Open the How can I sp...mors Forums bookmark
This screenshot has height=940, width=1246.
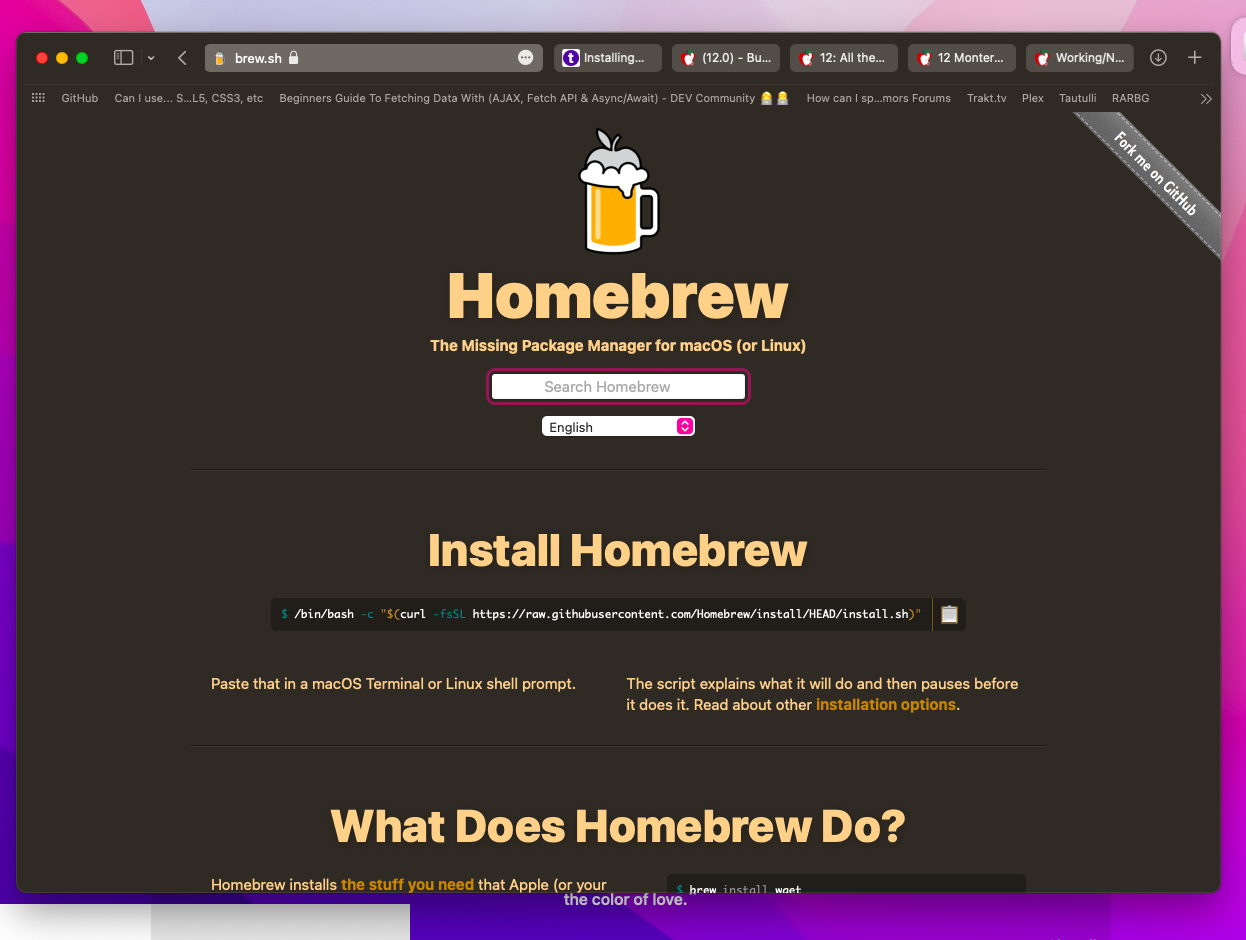(x=879, y=98)
